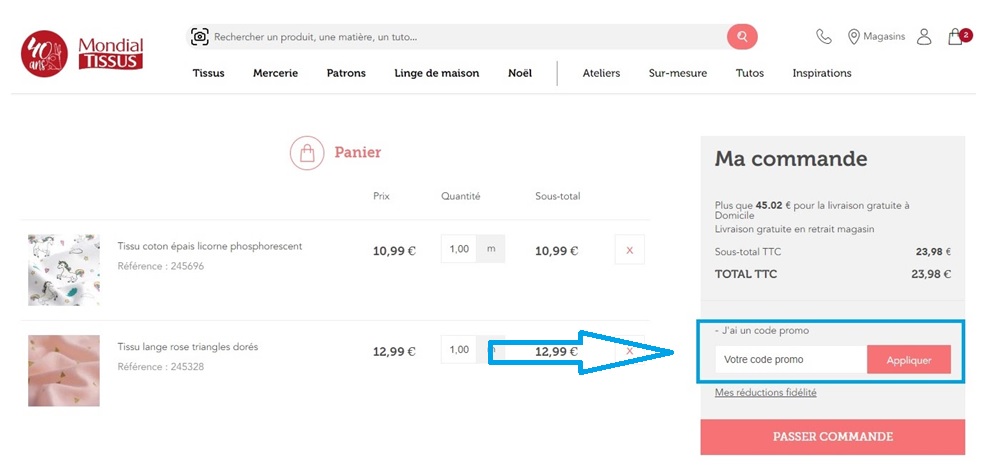Open the unicorn fabric thumbnail

coord(64,270)
